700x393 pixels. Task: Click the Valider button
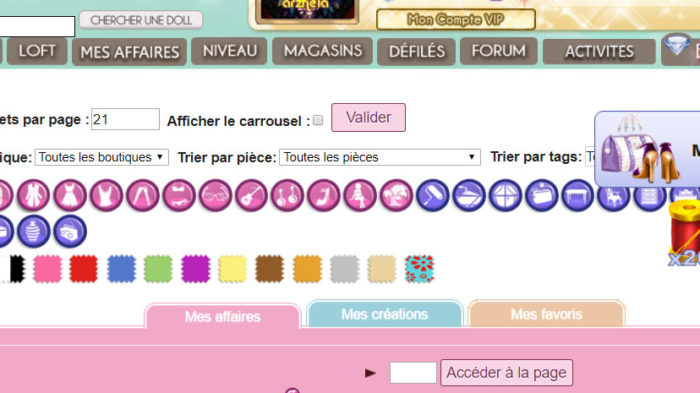click(x=368, y=117)
